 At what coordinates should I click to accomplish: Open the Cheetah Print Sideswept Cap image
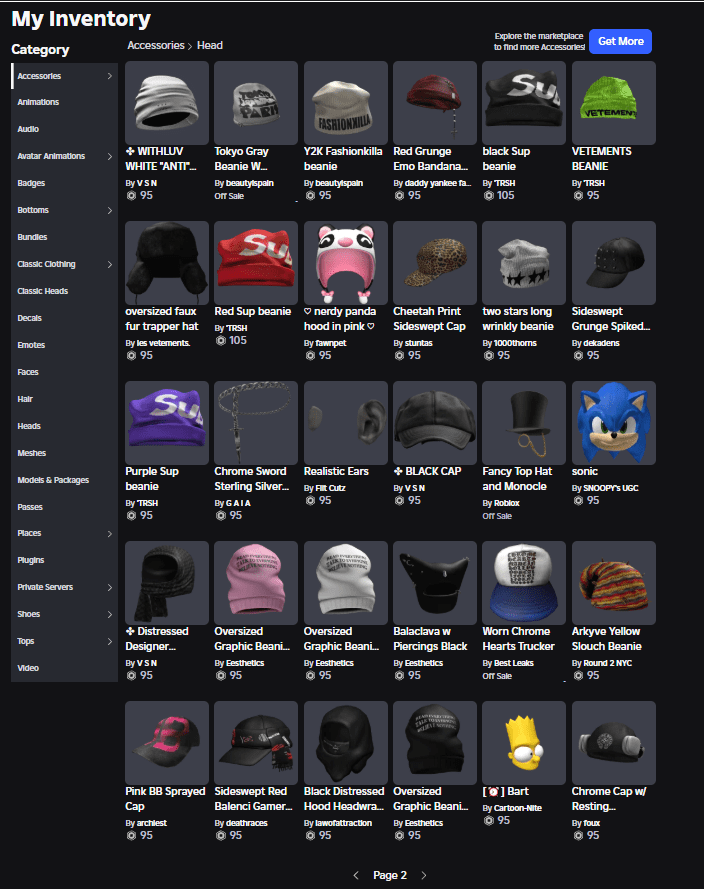[434, 262]
